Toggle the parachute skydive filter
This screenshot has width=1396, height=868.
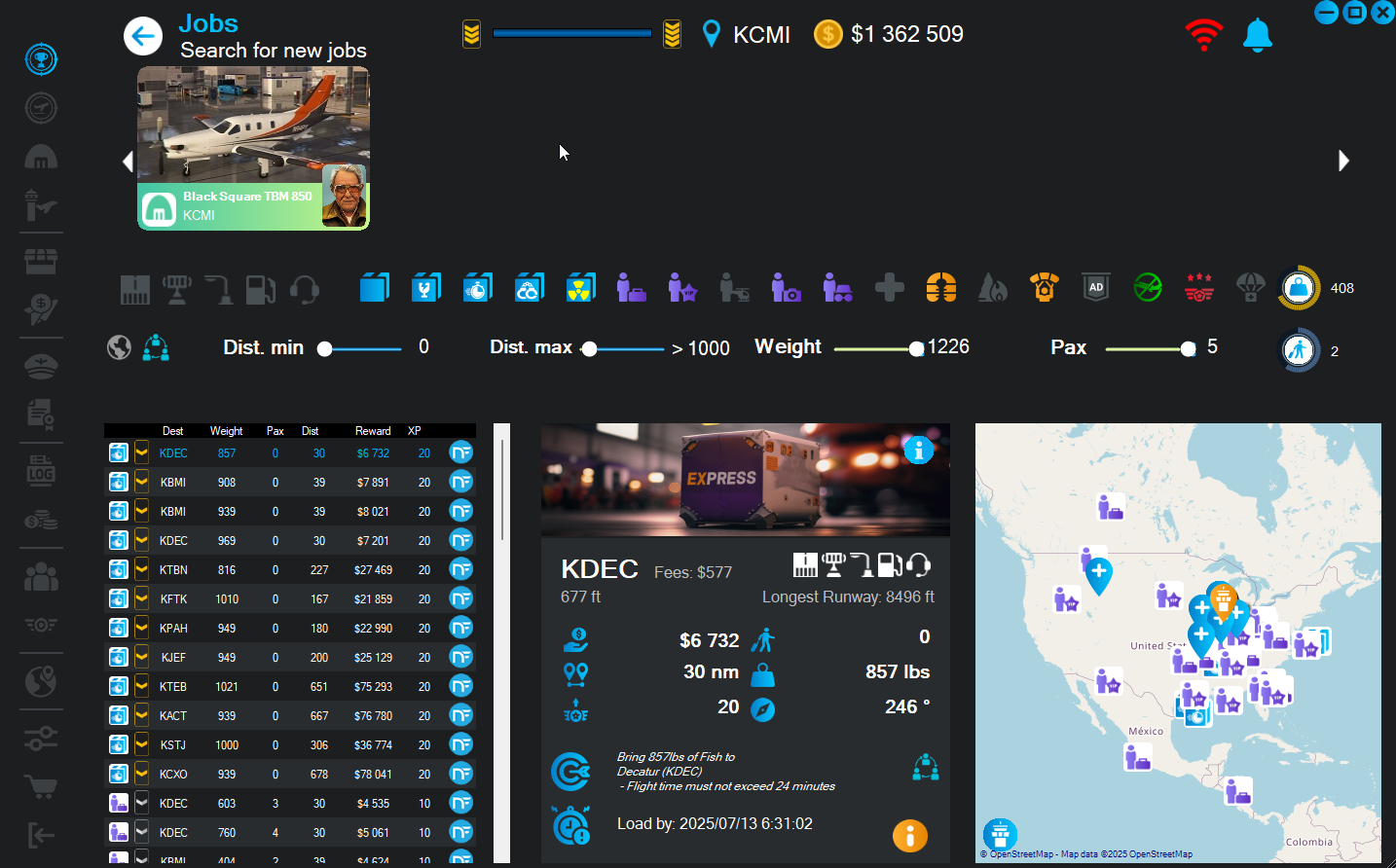(1250, 288)
